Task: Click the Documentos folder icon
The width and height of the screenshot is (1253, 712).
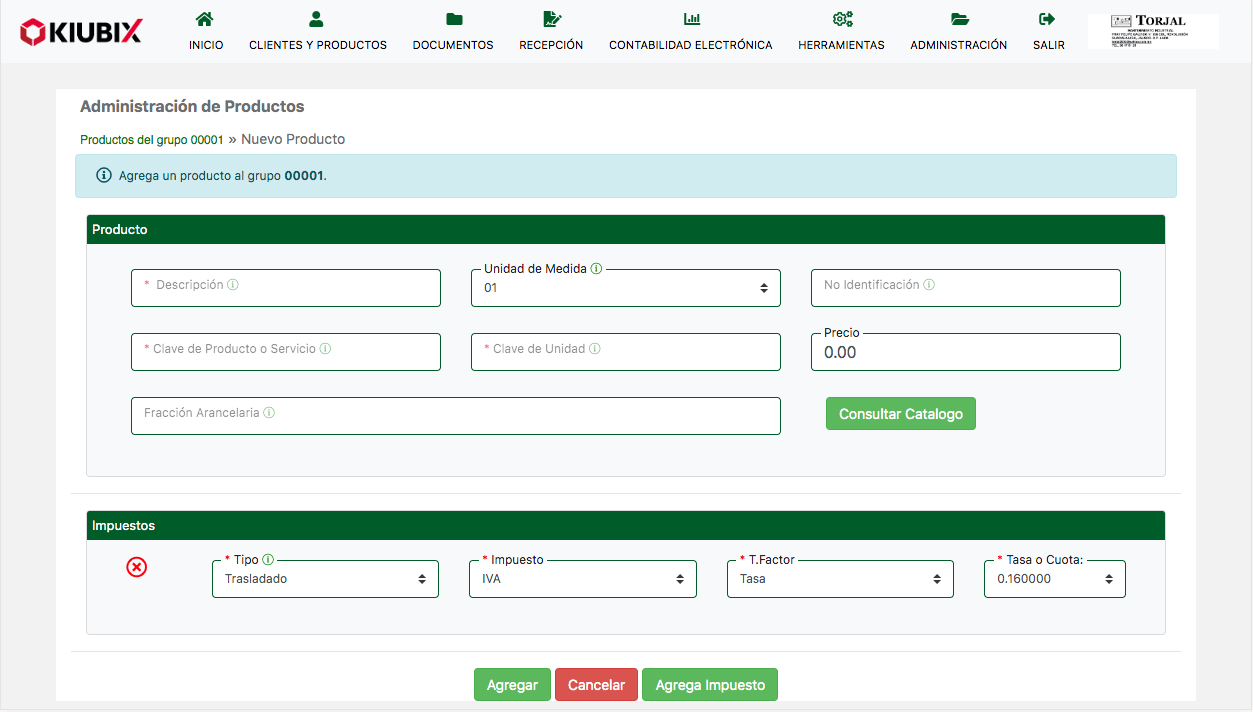Action: [453, 19]
